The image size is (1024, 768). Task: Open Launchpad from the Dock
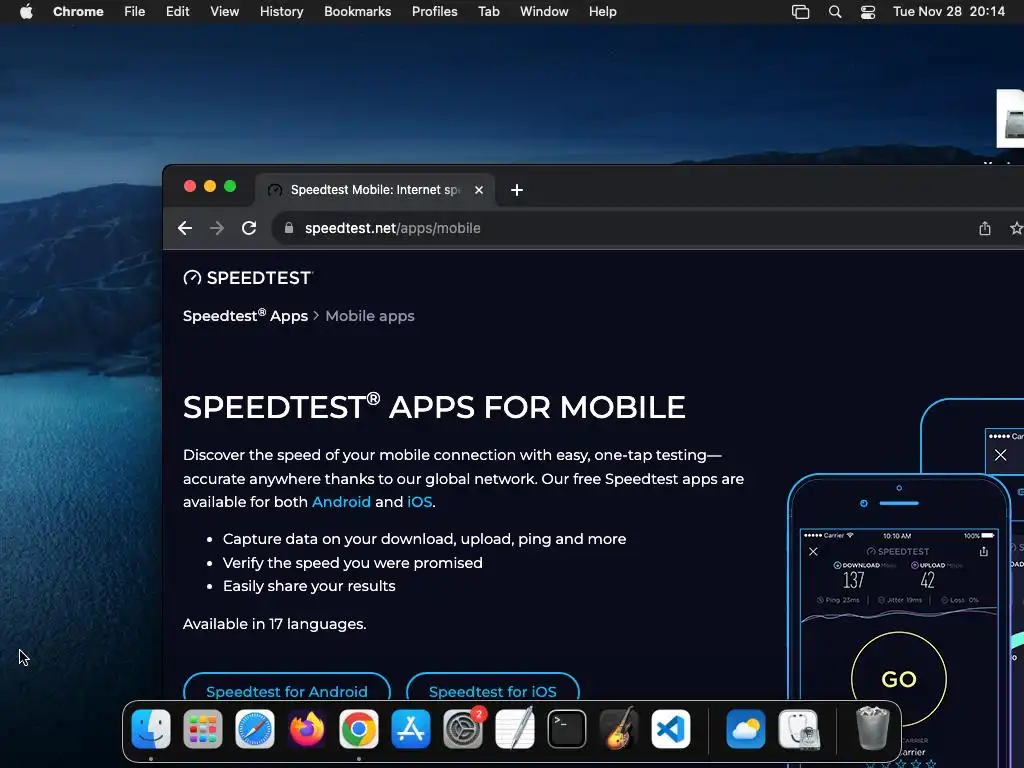tap(202, 728)
